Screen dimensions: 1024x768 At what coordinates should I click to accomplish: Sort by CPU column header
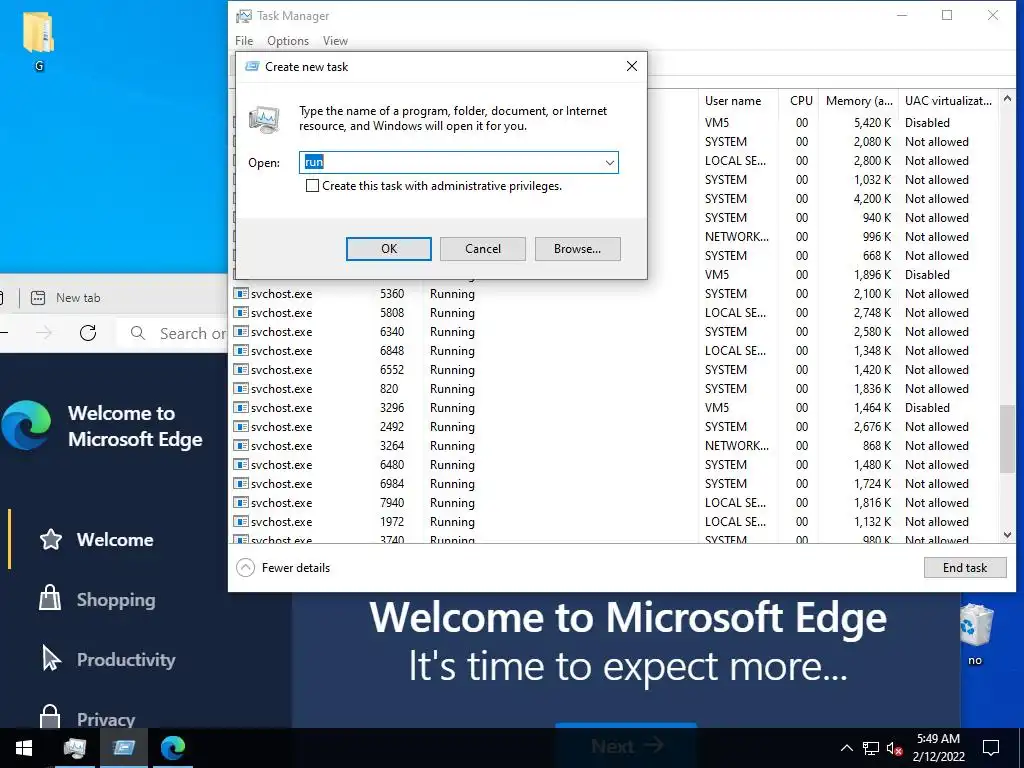797,101
